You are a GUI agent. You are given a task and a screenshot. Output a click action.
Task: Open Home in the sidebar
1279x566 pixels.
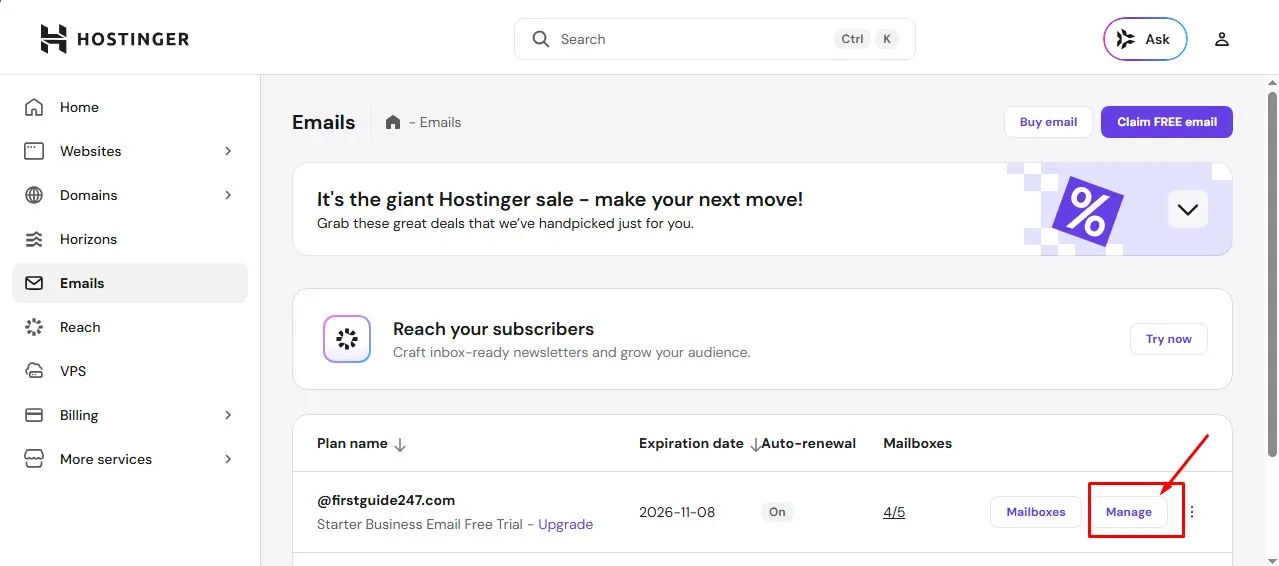click(130, 107)
